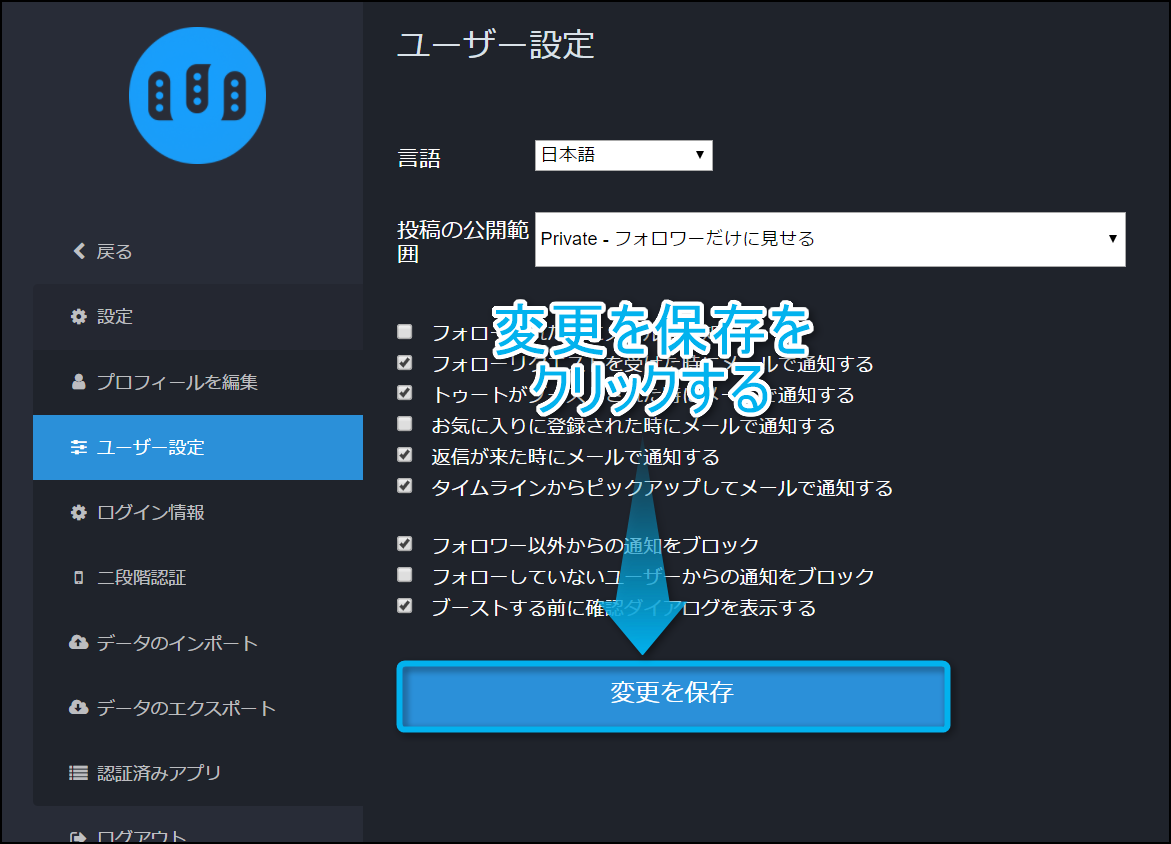Click the person icon for プロフィールを編集
Screen dimensions: 1171x844
pyautogui.click(x=79, y=382)
